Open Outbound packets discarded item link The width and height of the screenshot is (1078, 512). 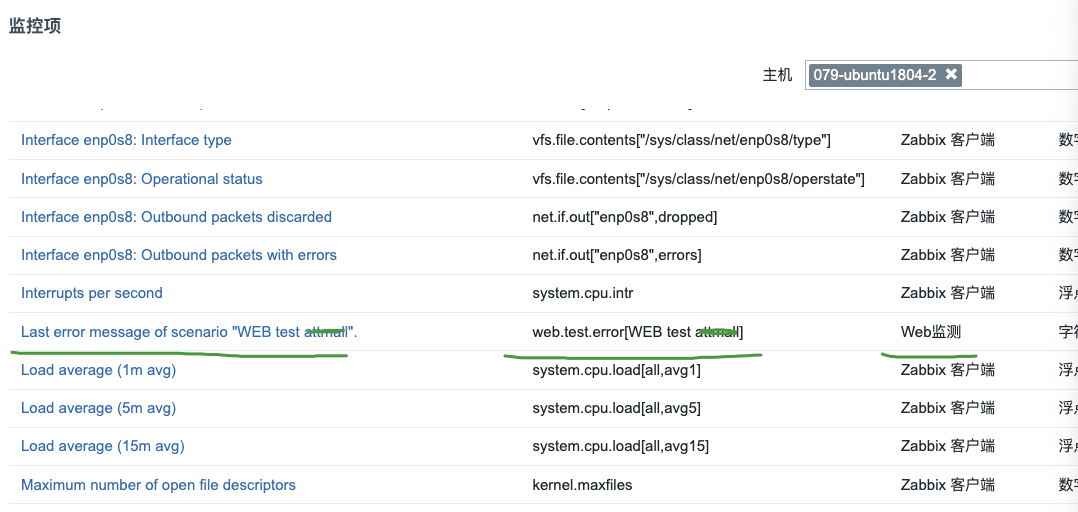click(x=176, y=217)
